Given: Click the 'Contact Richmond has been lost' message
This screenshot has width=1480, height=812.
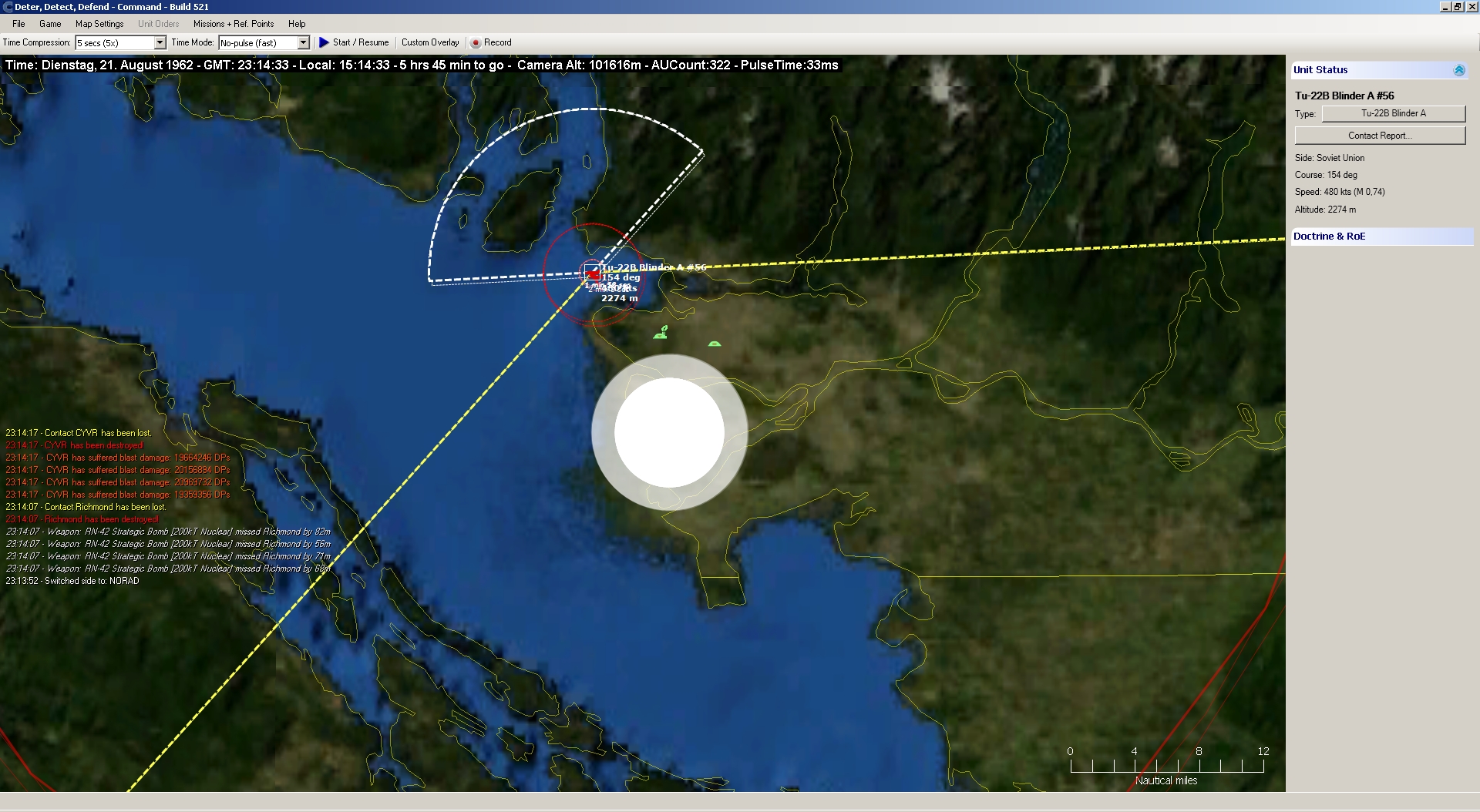Looking at the screenshot, I should click(86, 507).
